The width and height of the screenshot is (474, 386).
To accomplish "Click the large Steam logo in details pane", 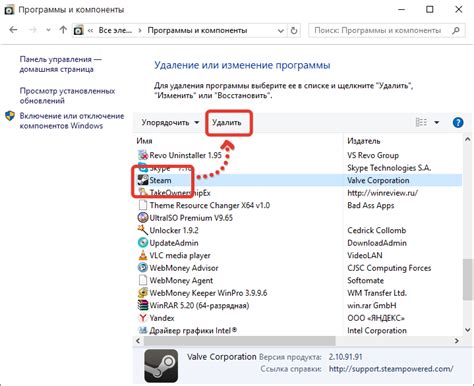I will [161, 366].
